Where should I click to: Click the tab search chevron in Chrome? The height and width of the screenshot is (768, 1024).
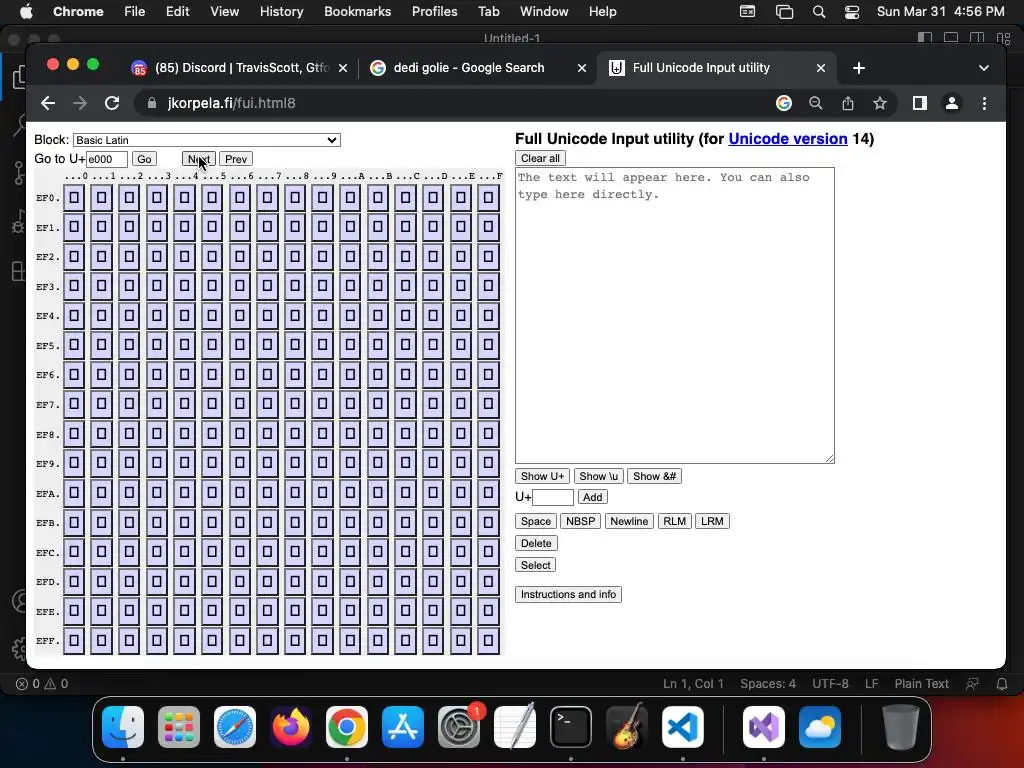pos(984,68)
